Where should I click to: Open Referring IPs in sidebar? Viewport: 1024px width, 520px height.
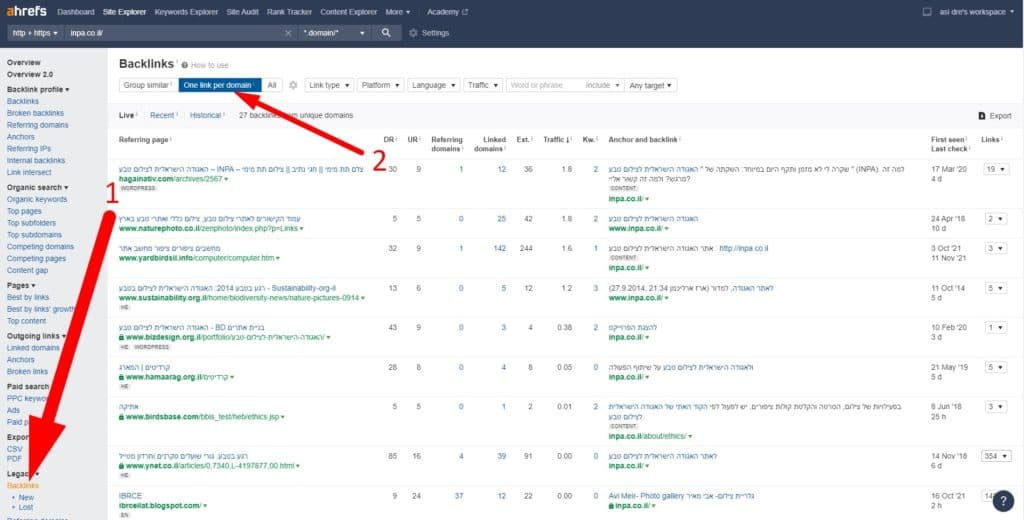27,149
